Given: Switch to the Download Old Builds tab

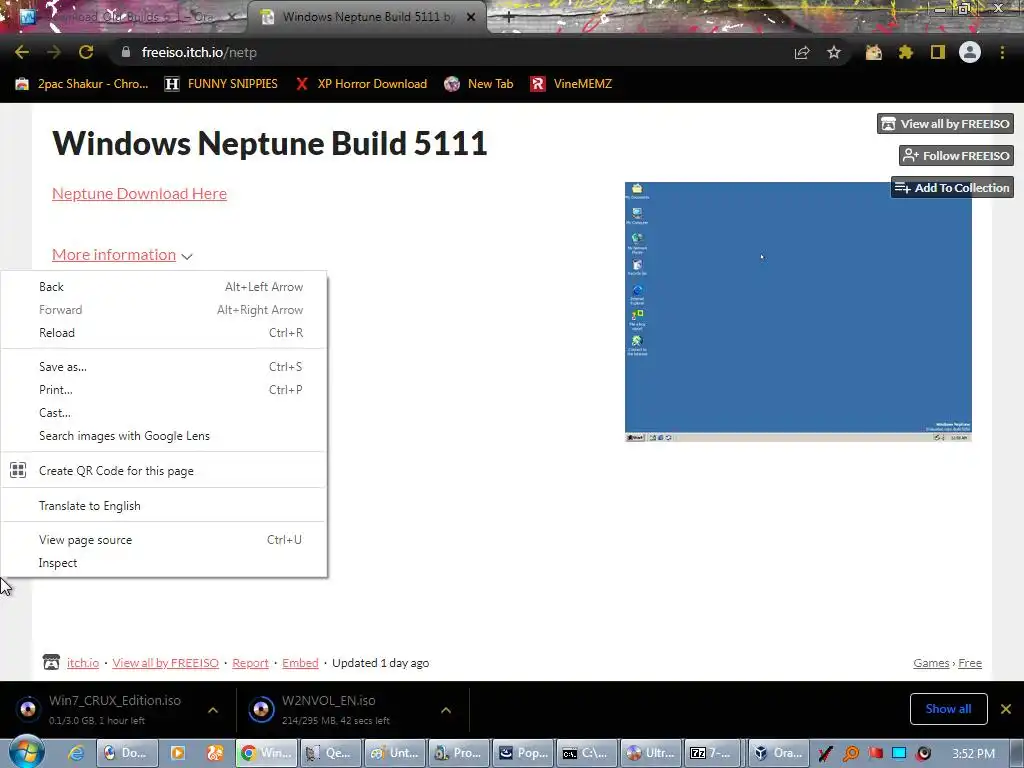Looking at the screenshot, I should (124, 17).
